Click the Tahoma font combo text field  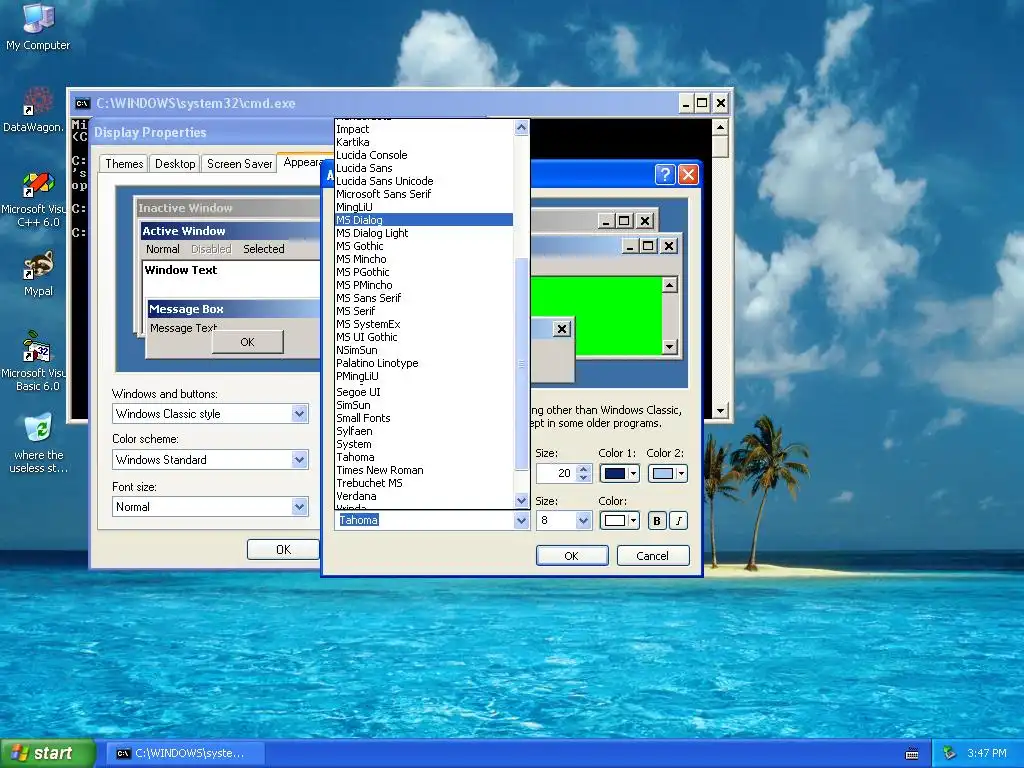424,520
